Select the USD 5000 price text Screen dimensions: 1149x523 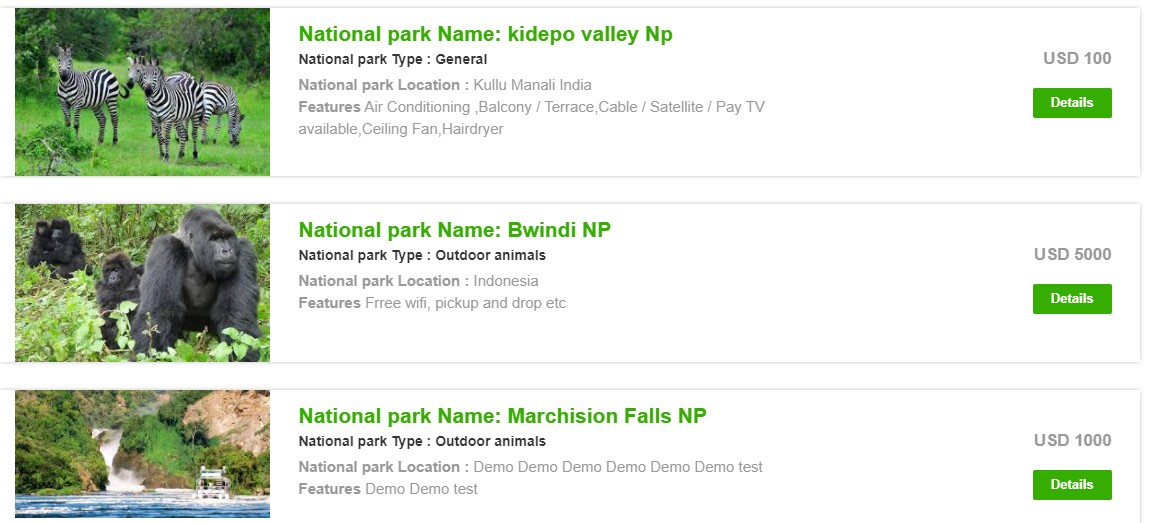(x=1072, y=255)
